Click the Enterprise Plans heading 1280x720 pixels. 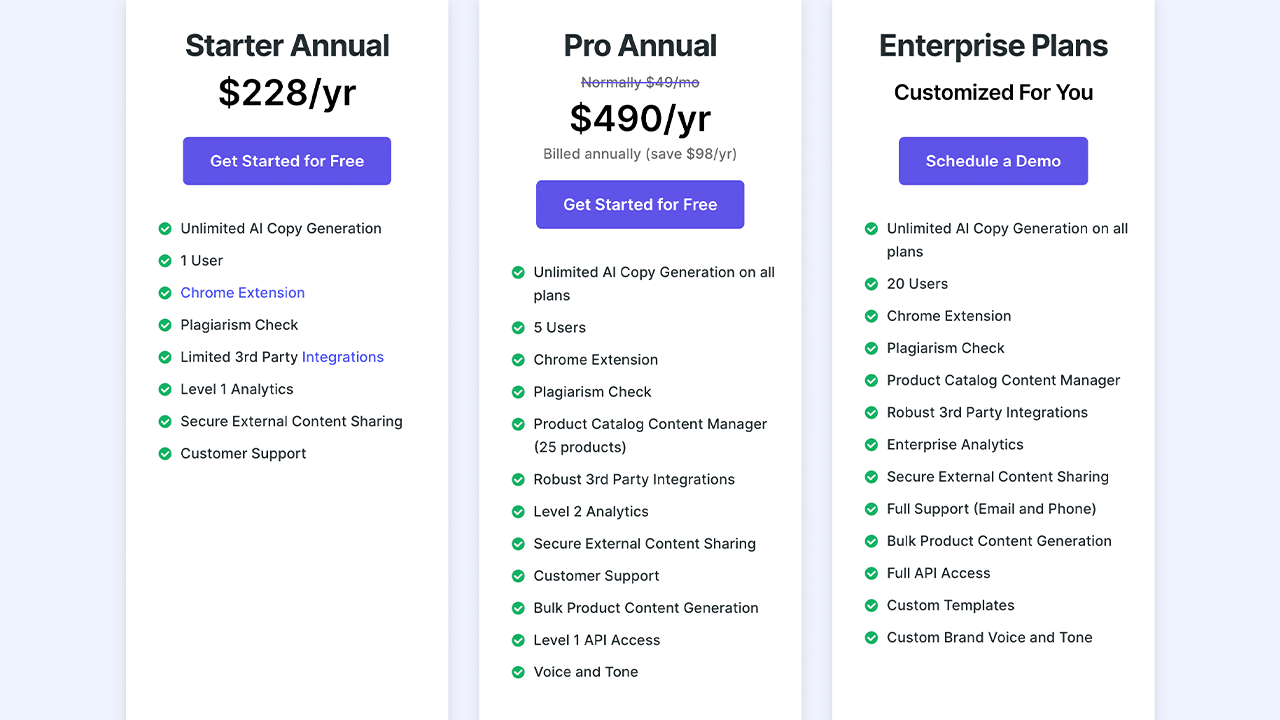click(993, 46)
